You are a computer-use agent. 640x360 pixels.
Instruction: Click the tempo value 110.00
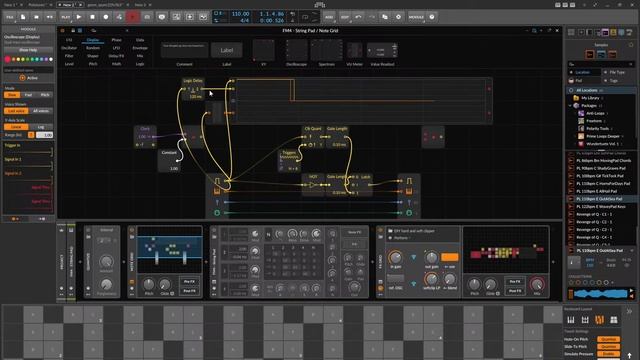tap(240, 13)
